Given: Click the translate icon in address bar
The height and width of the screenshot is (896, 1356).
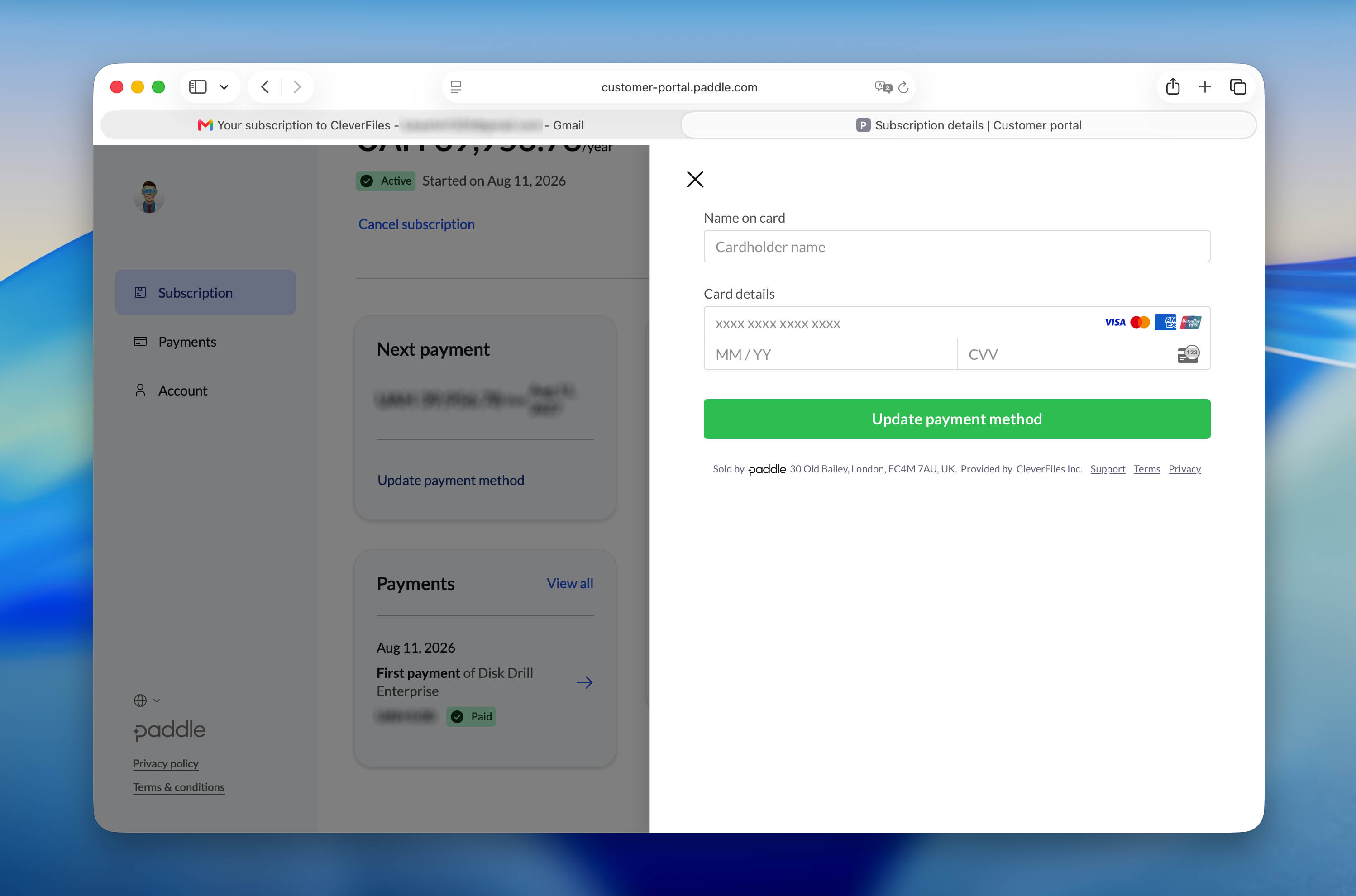Looking at the screenshot, I should tap(883, 87).
